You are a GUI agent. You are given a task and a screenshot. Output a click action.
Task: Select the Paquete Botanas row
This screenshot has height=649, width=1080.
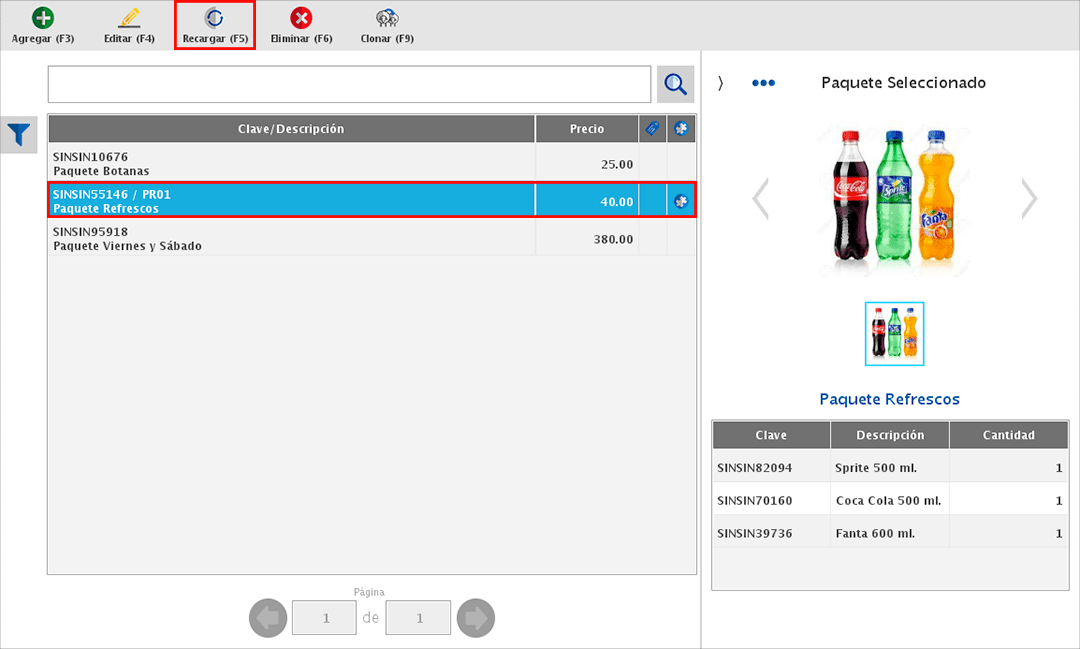point(291,164)
